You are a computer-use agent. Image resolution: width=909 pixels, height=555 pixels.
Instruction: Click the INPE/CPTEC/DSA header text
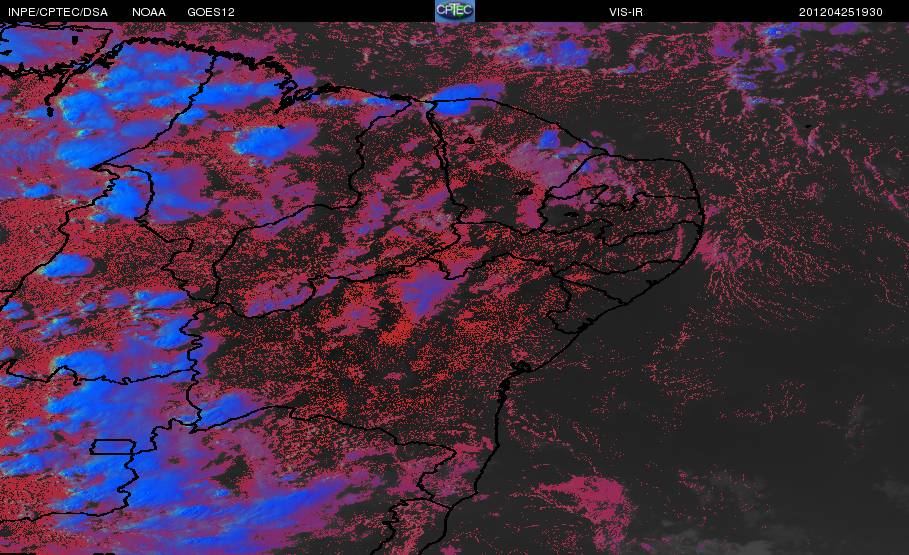(58, 12)
